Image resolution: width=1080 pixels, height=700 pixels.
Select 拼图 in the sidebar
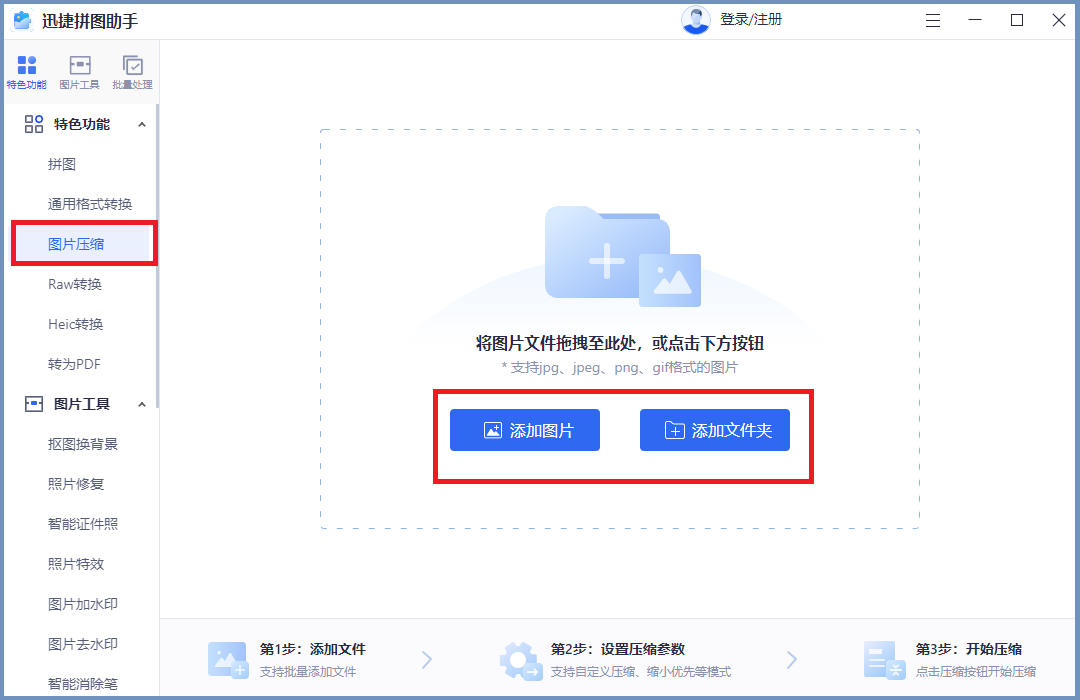pos(61,164)
